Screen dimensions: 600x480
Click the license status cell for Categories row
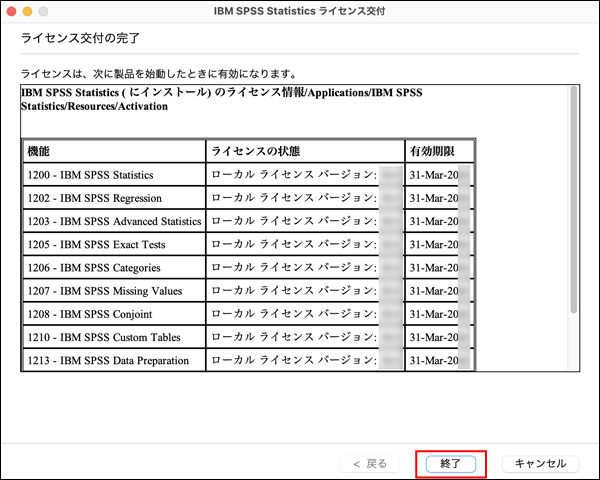click(305, 268)
